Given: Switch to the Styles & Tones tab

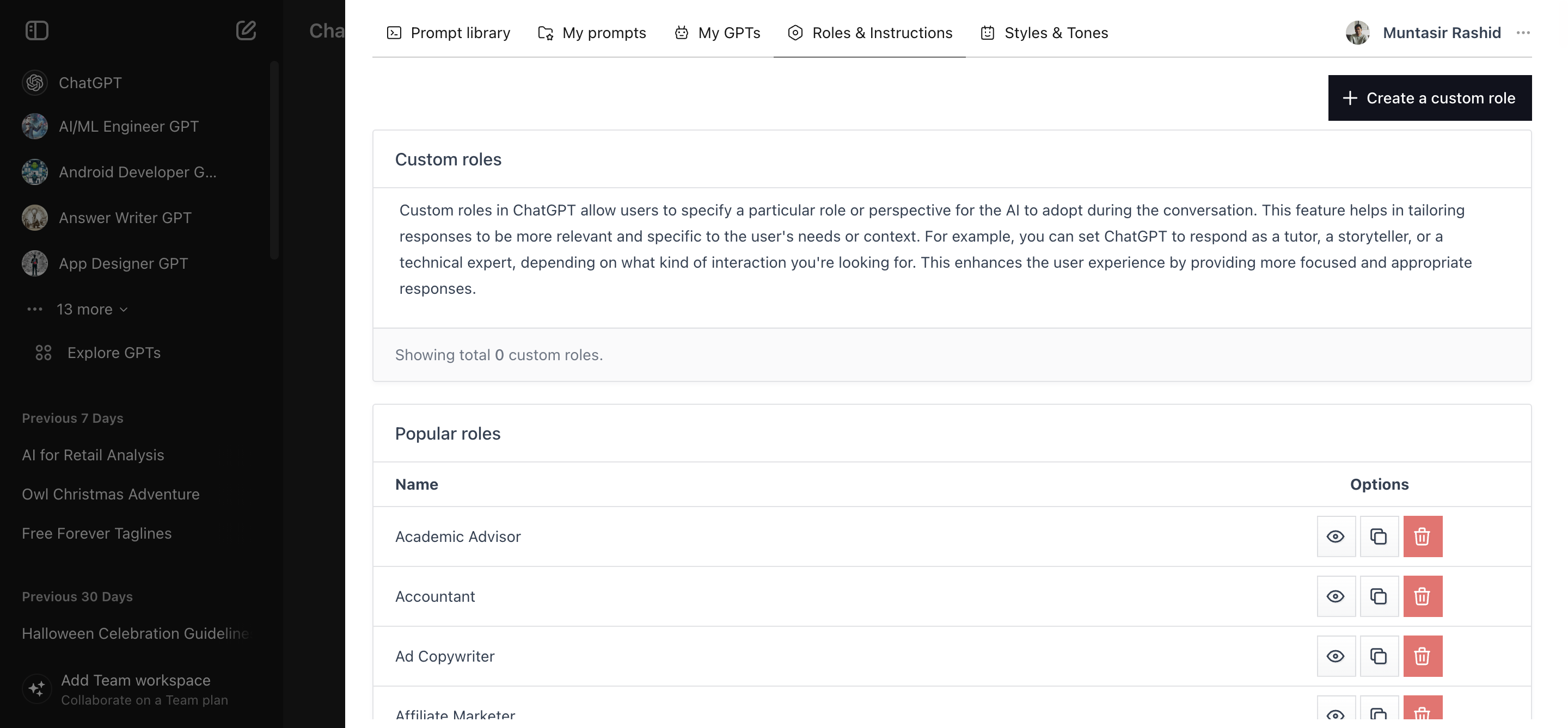Looking at the screenshot, I should coord(1044,33).
